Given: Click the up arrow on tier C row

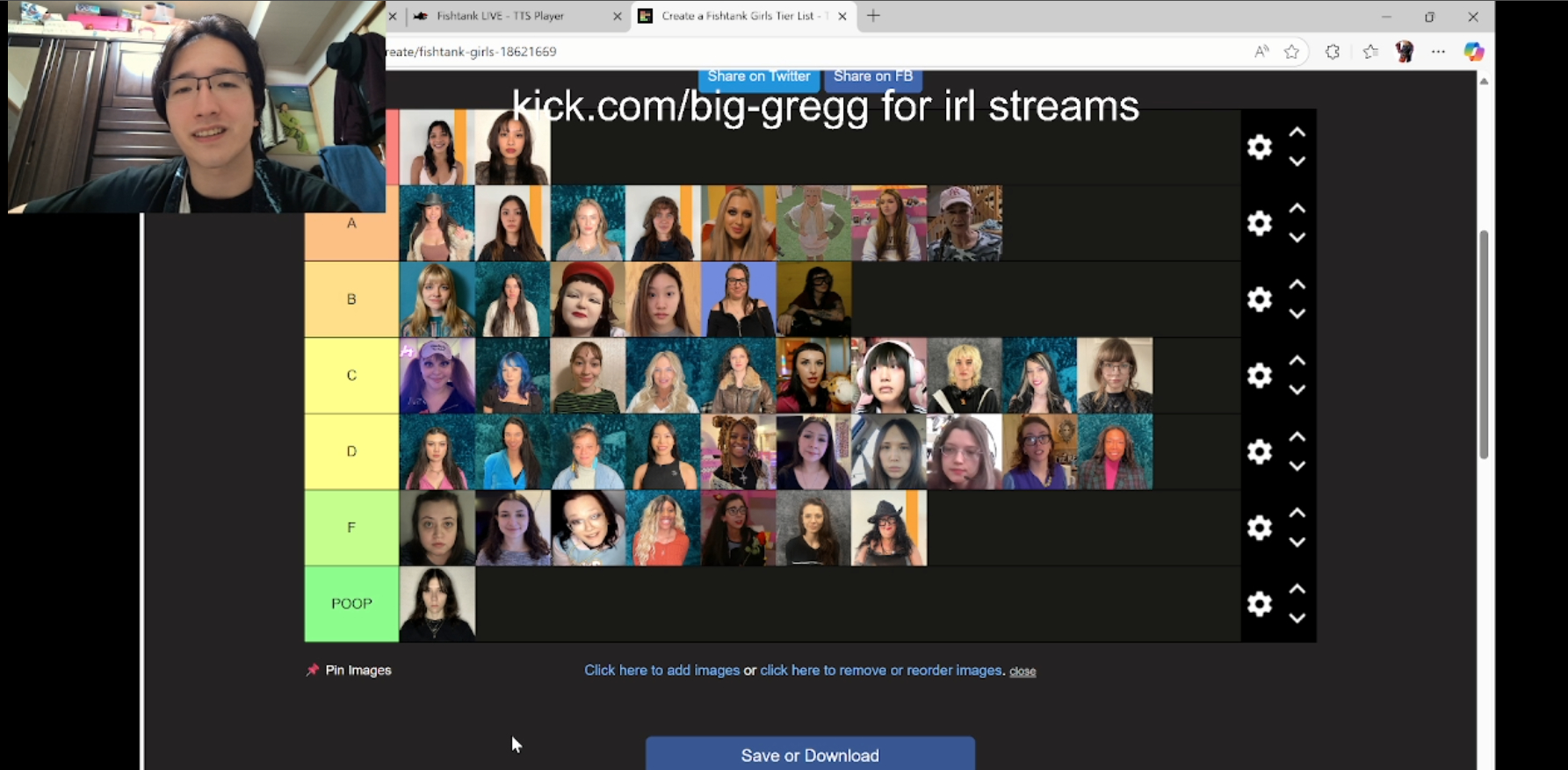Looking at the screenshot, I should pos(1297,361).
